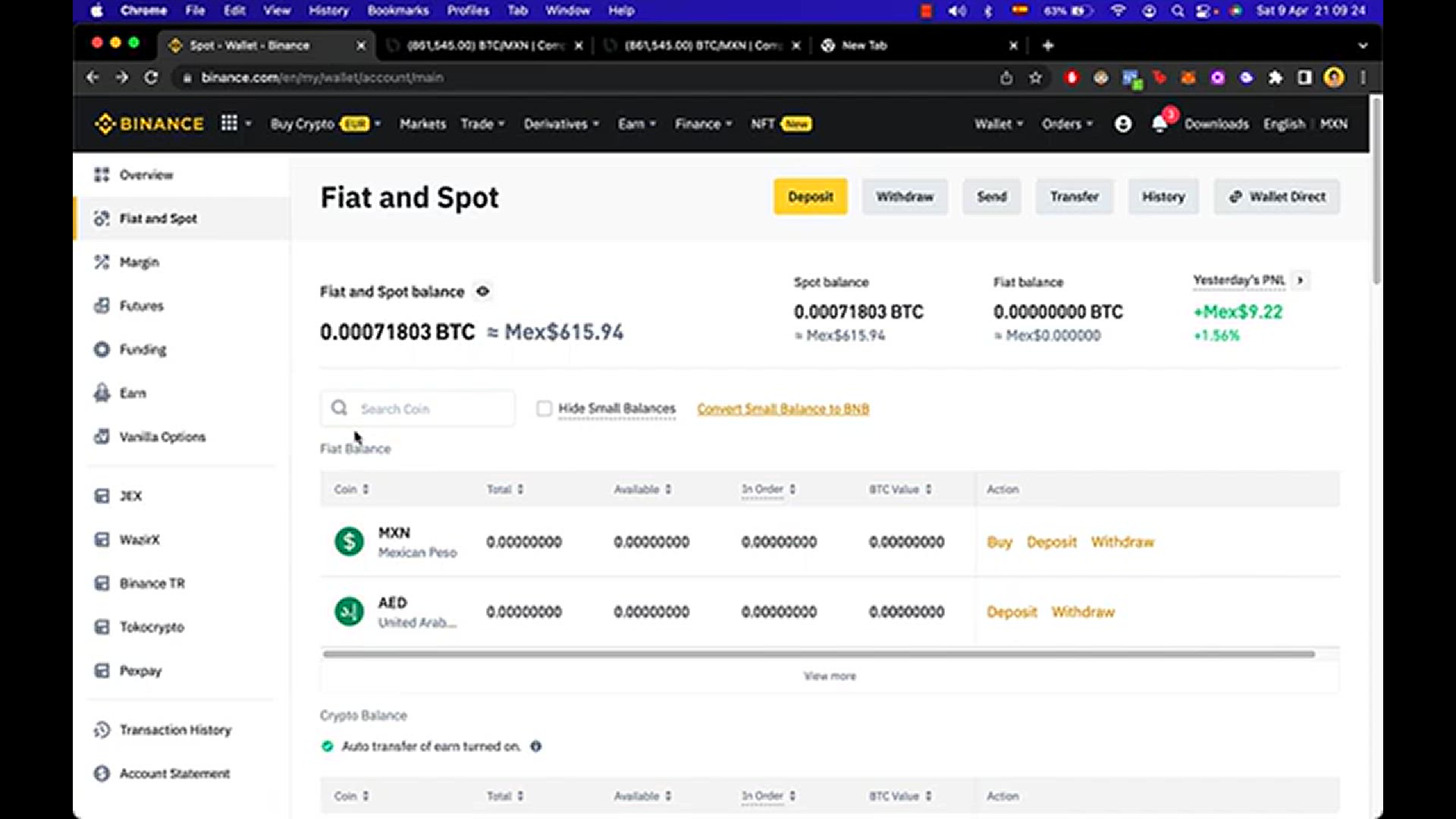Open the notifications bell
Image resolution: width=1456 pixels, height=819 pixels.
coord(1159,124)
